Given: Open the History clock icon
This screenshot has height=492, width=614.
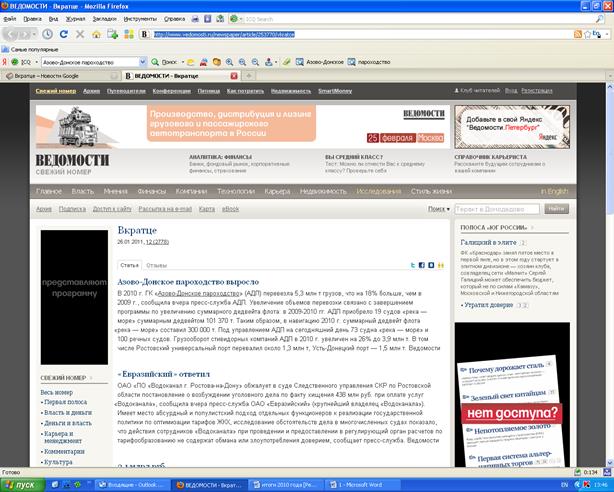Looking at the screenshot, I should (x=47, y=34).
